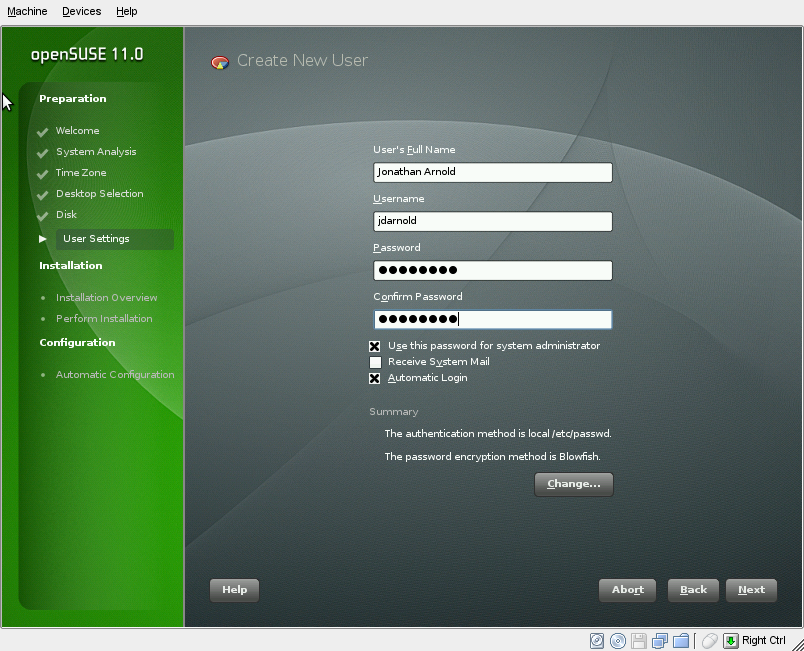Open the Machine menu
Viewport: 804px width, 651px height.
27,11
